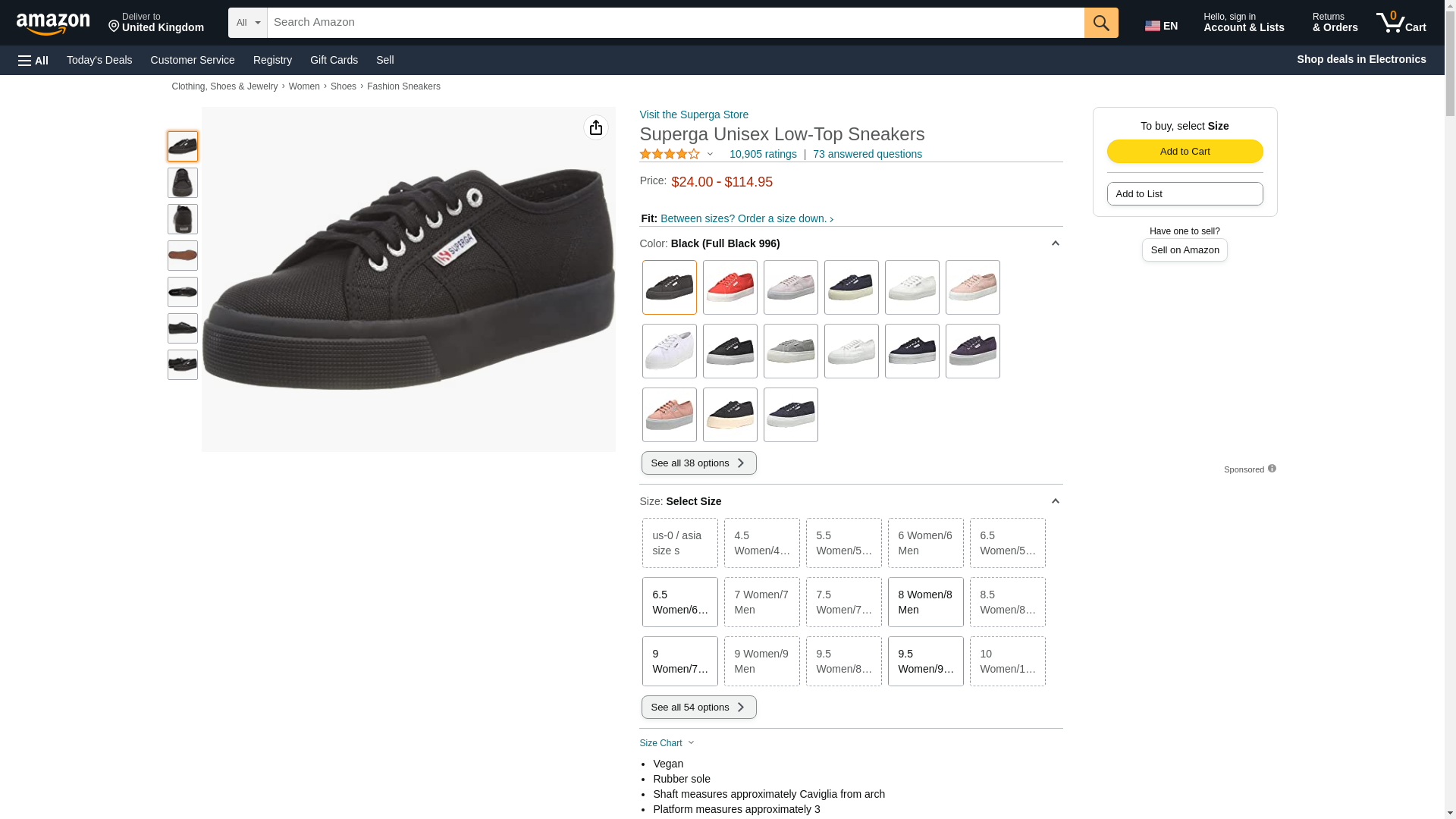
Task: Open the search category All dropdown
Action: 247,23
